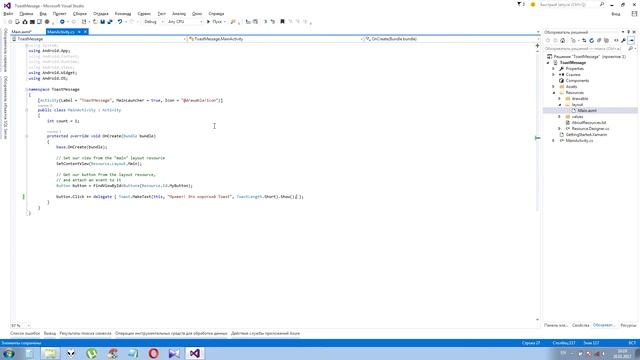This screenshot has height=360, width=640.
Task: Close the MainActivity.cs editor tab
Action: pyautogui.click(x=85, y=32)
